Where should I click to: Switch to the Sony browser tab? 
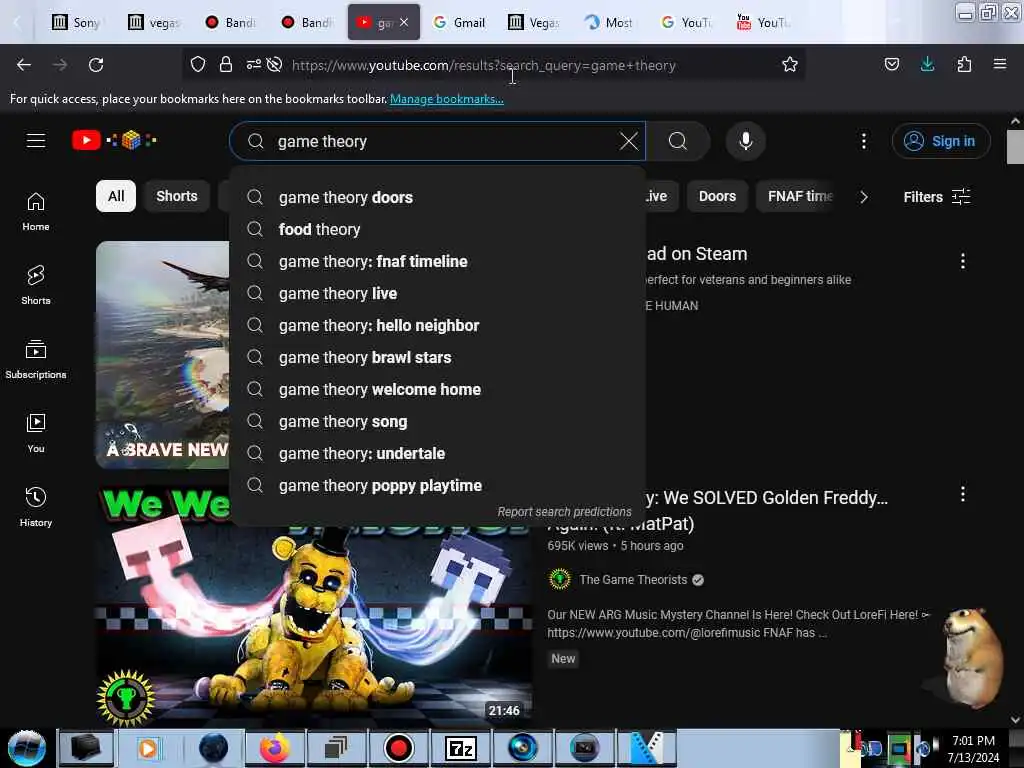click(x=77, y=22)
